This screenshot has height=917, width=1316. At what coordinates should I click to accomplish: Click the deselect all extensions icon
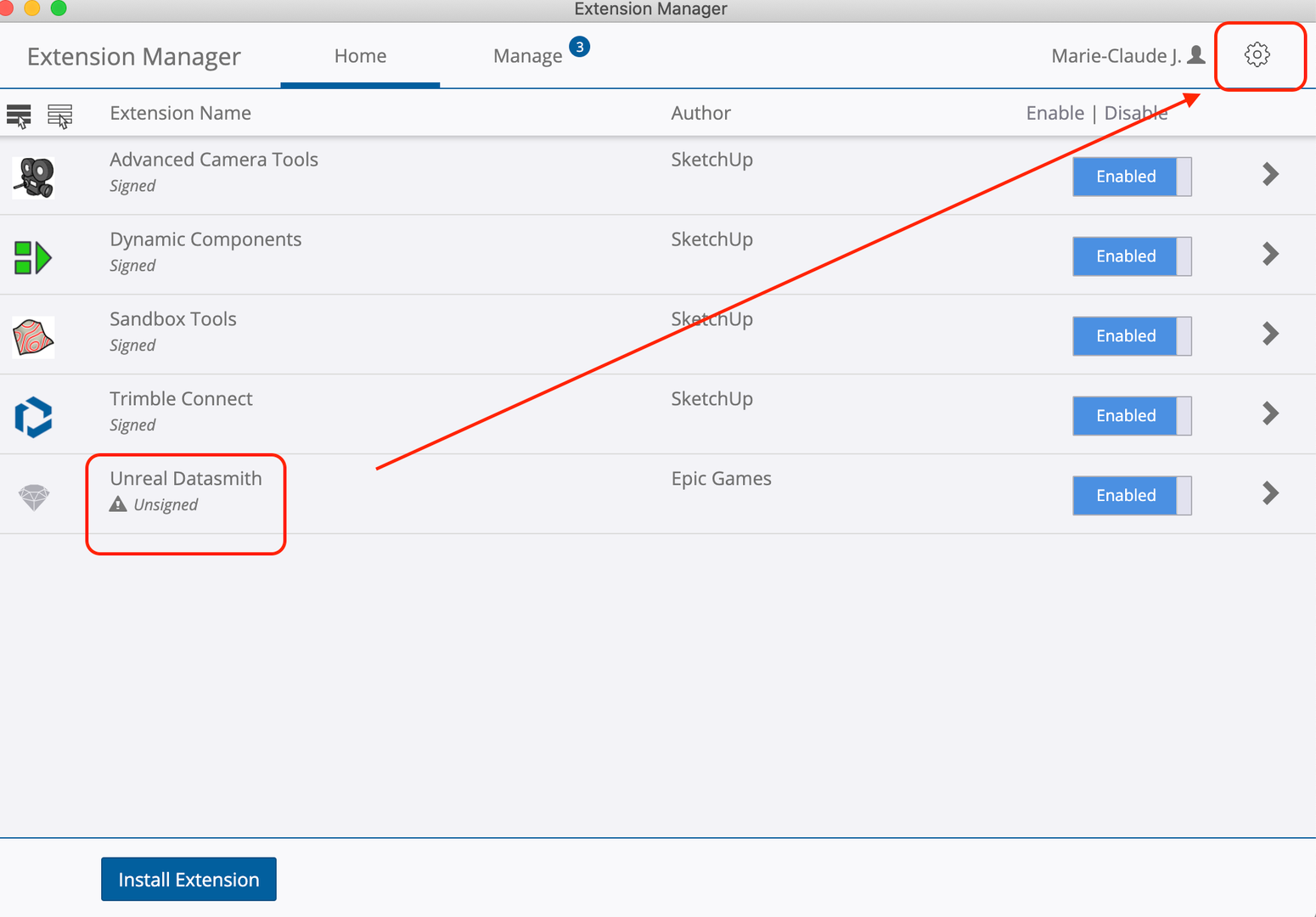59,115
